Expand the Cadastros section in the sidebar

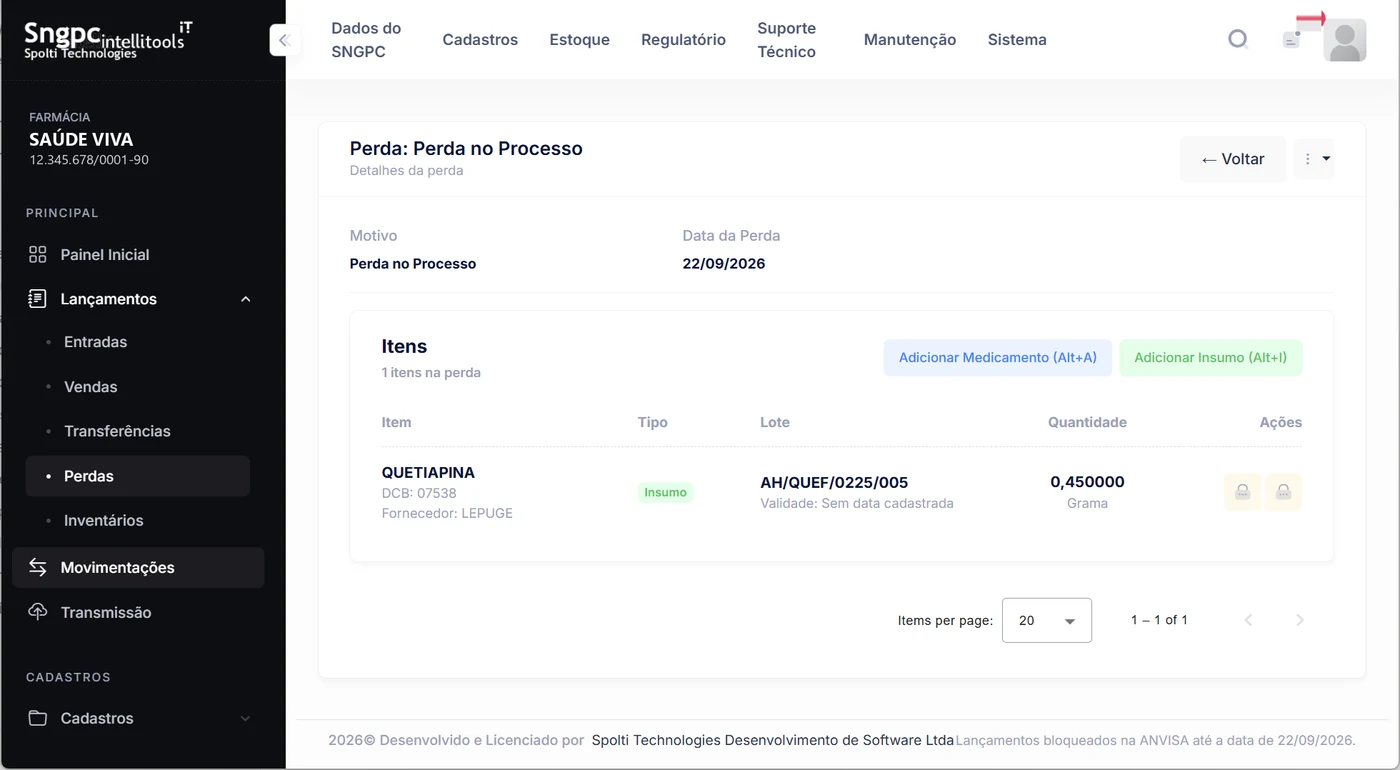click(138, 718)
